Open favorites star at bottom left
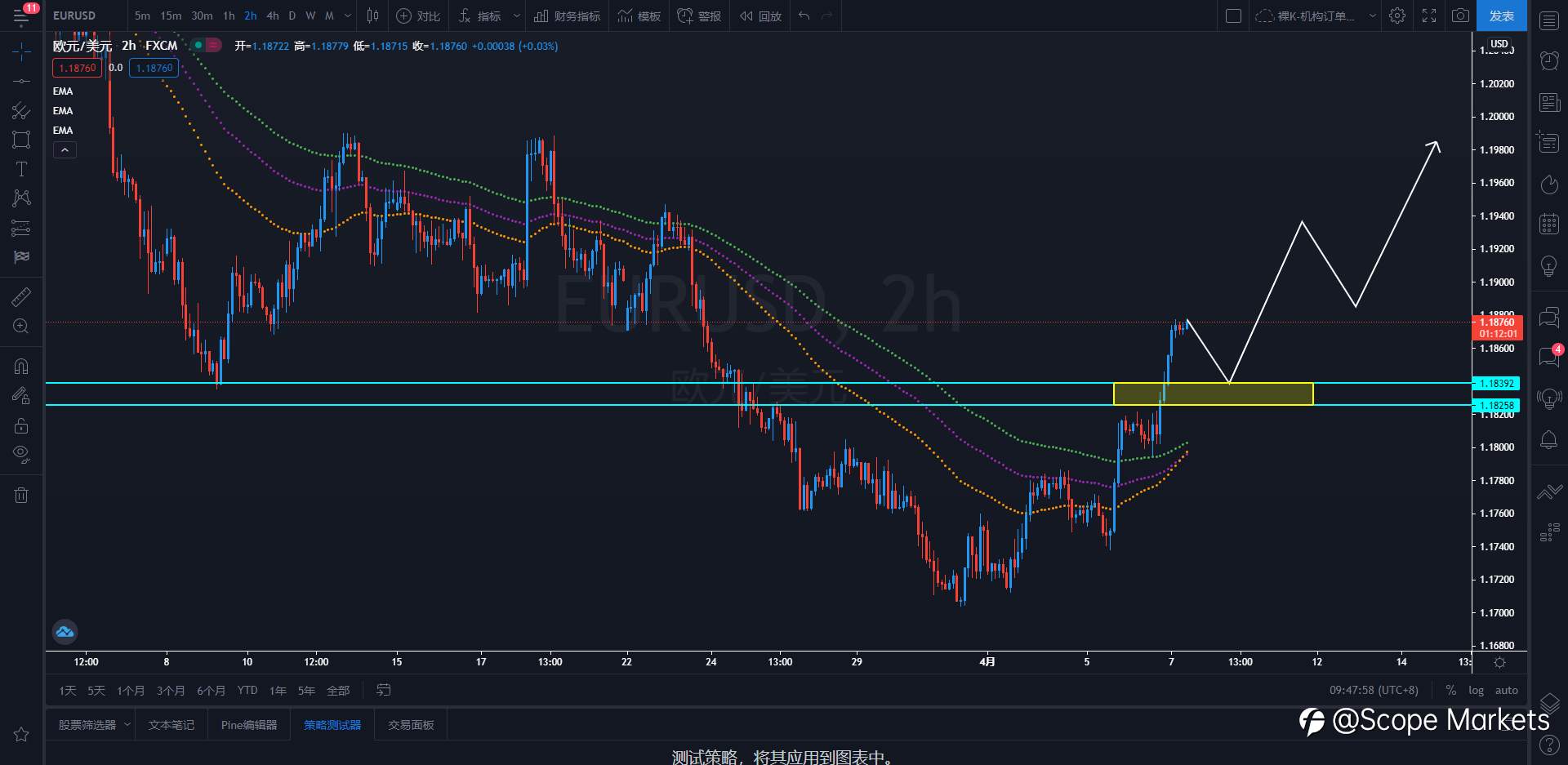This screenshot has height=765, width=1568. click(x=21, y=735)
